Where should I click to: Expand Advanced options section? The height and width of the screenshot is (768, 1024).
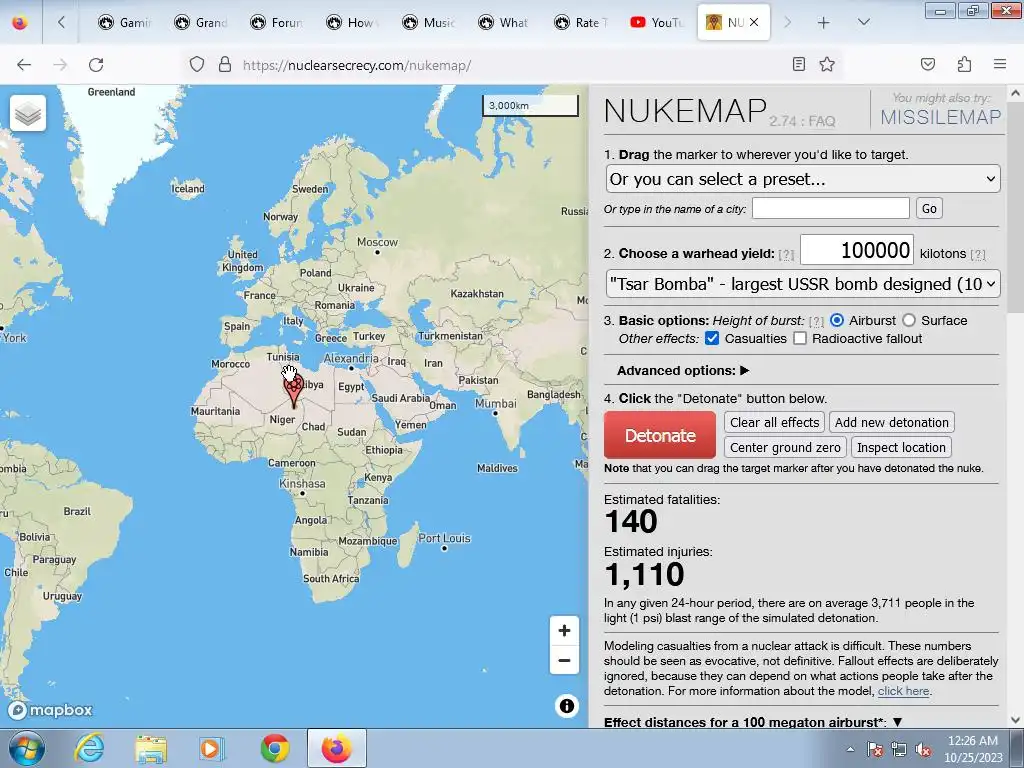pyautogui.click(x=683, y=371)
